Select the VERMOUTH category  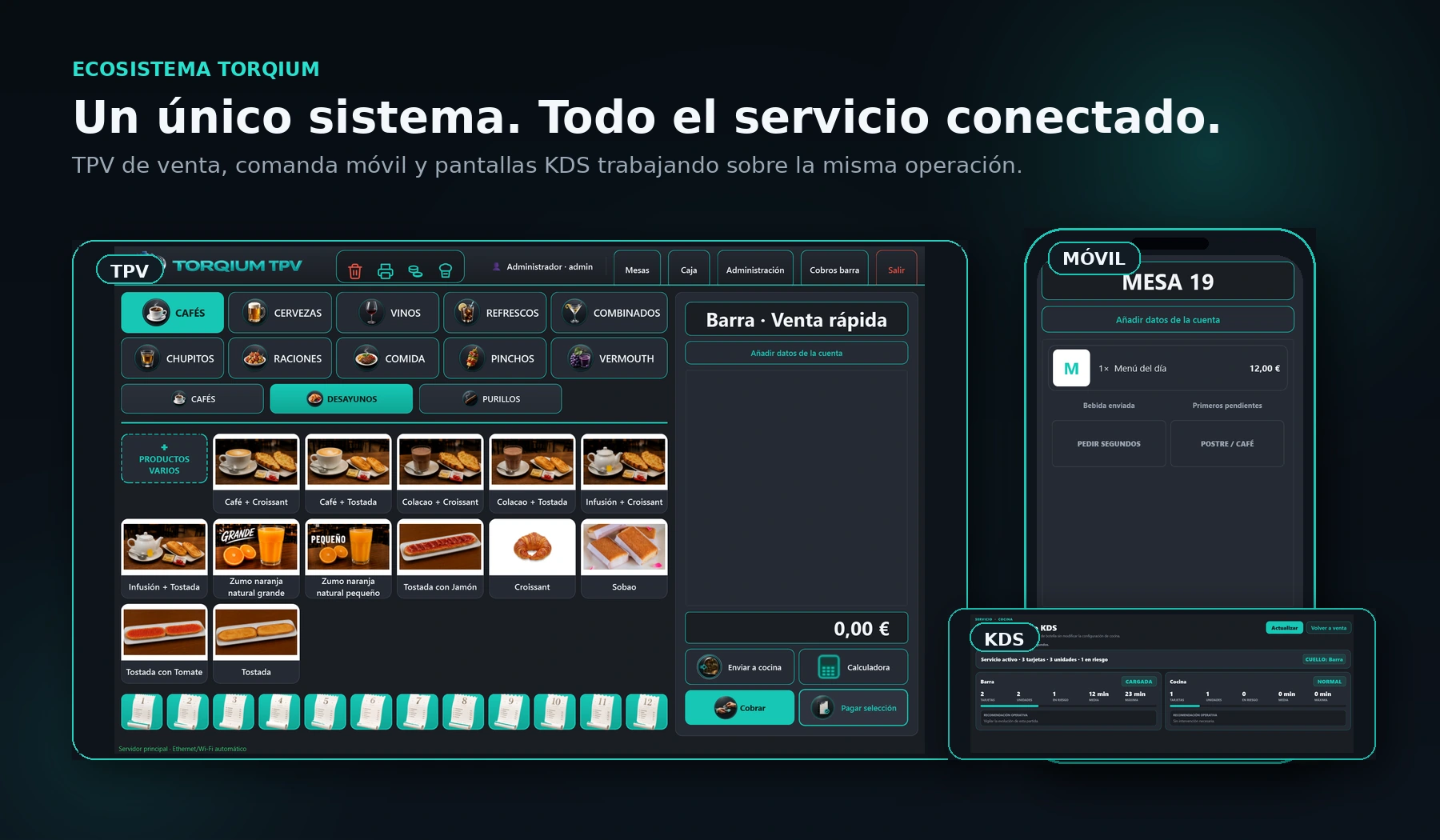(x=610, y=358)
